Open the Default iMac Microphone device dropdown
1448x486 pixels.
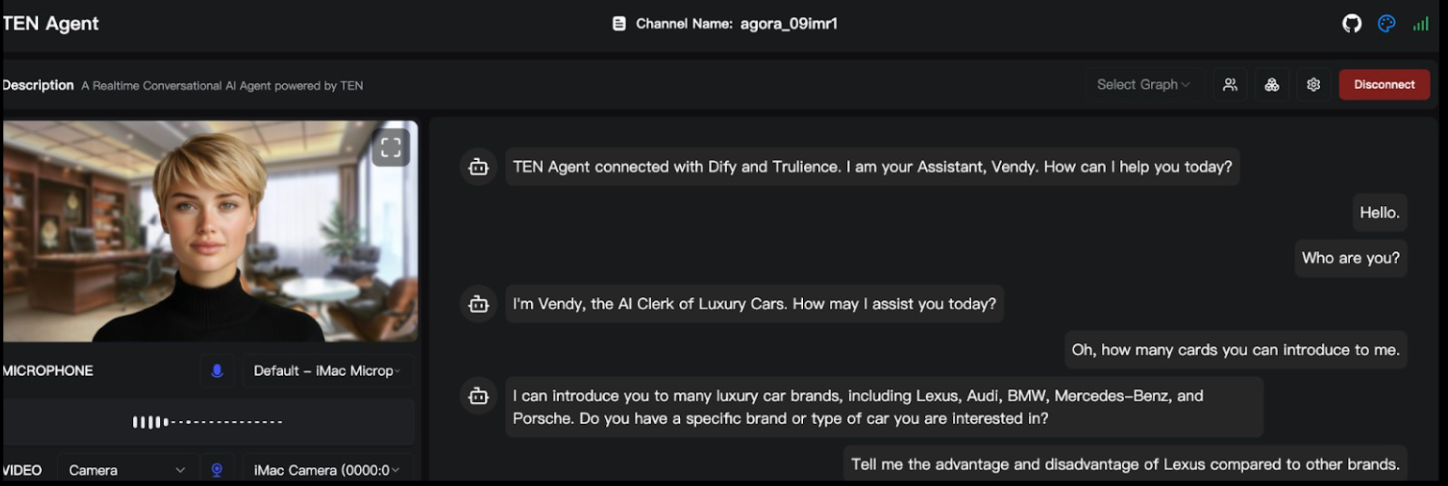(327, 371)
